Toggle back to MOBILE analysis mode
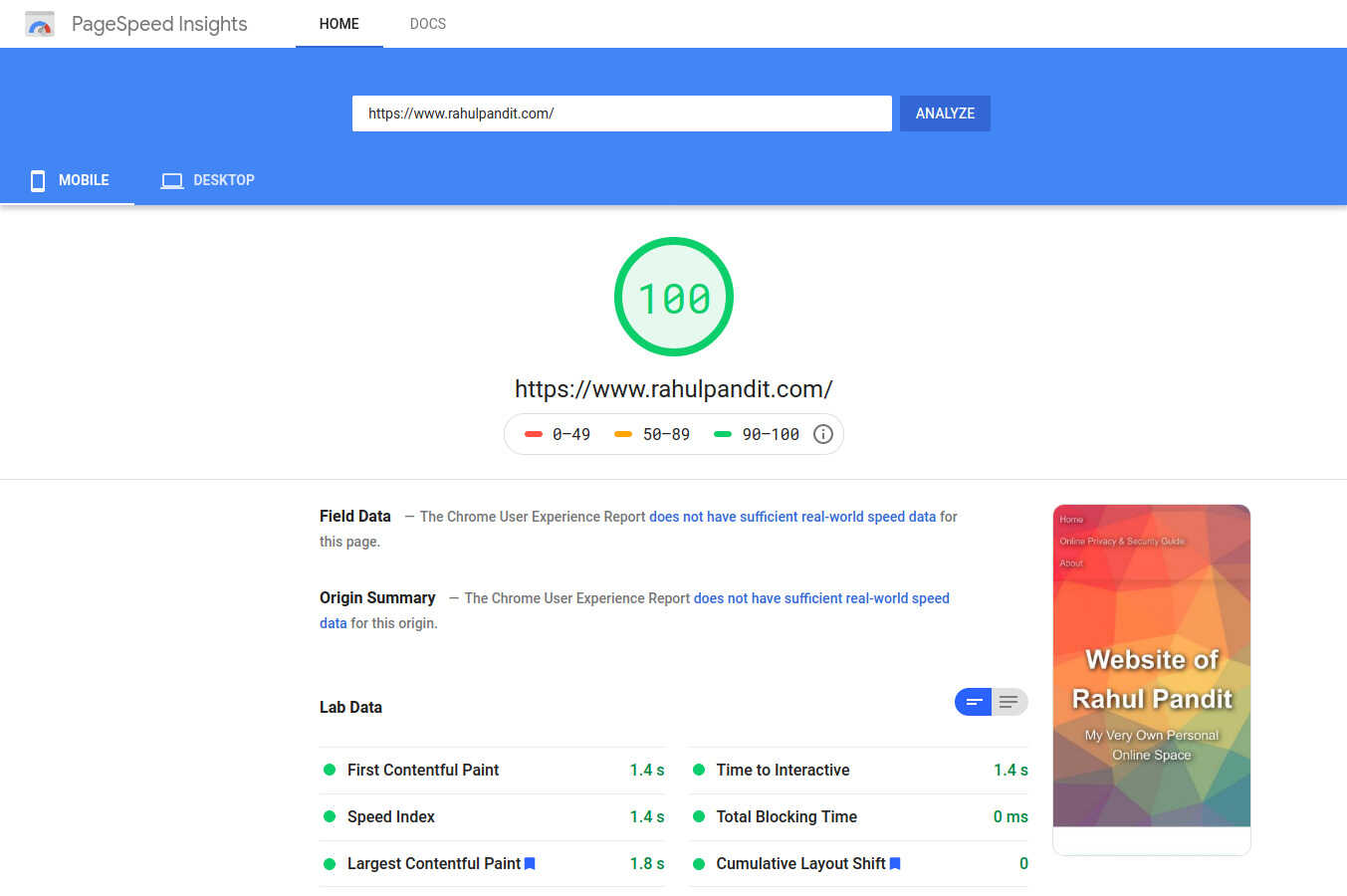The height and width of the screenshot is (896, 1347). [x=68, y=180]
